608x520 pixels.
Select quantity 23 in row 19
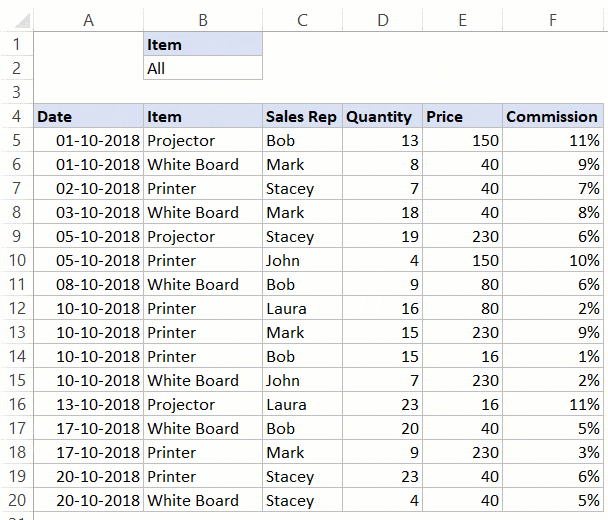click(383, 477)
